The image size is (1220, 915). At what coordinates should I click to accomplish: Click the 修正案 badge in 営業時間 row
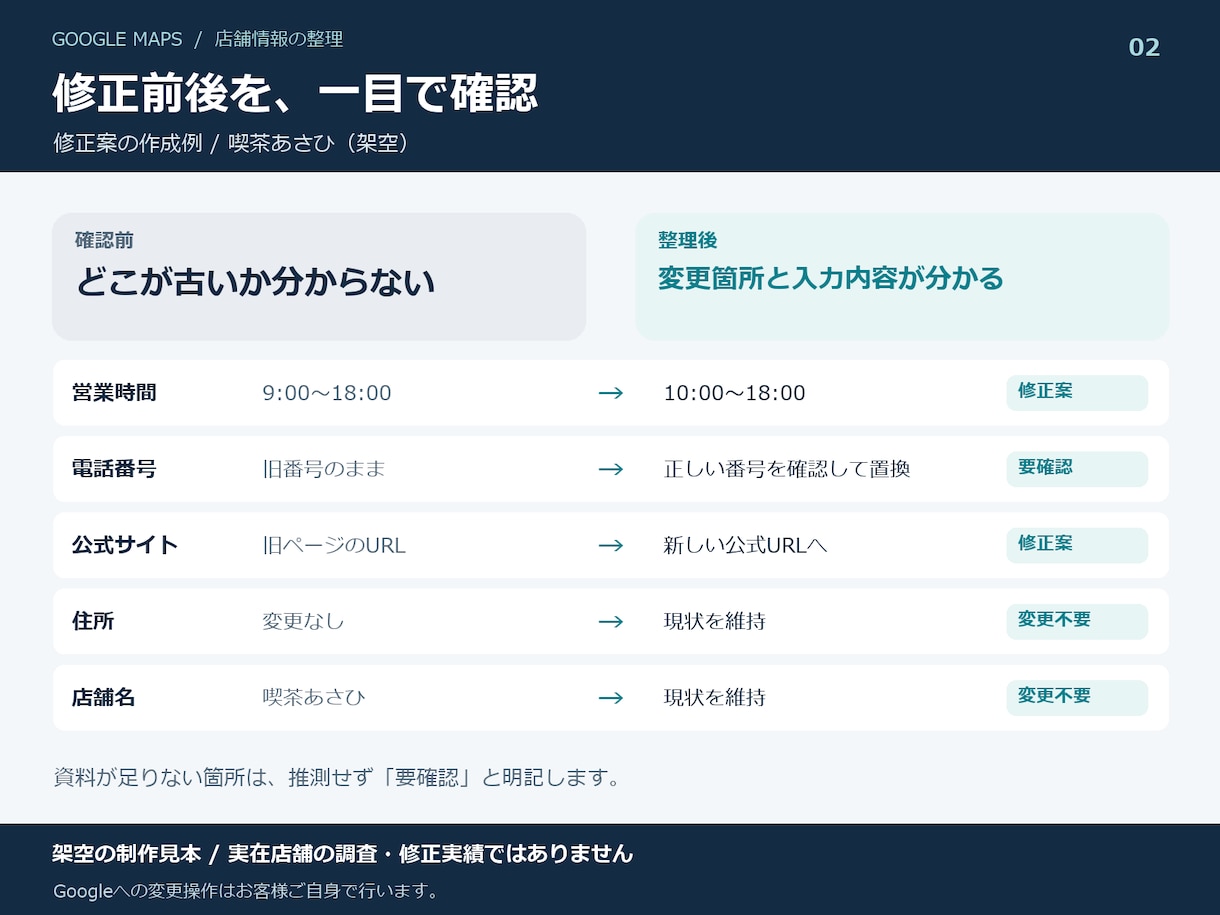click(1077, 392)
